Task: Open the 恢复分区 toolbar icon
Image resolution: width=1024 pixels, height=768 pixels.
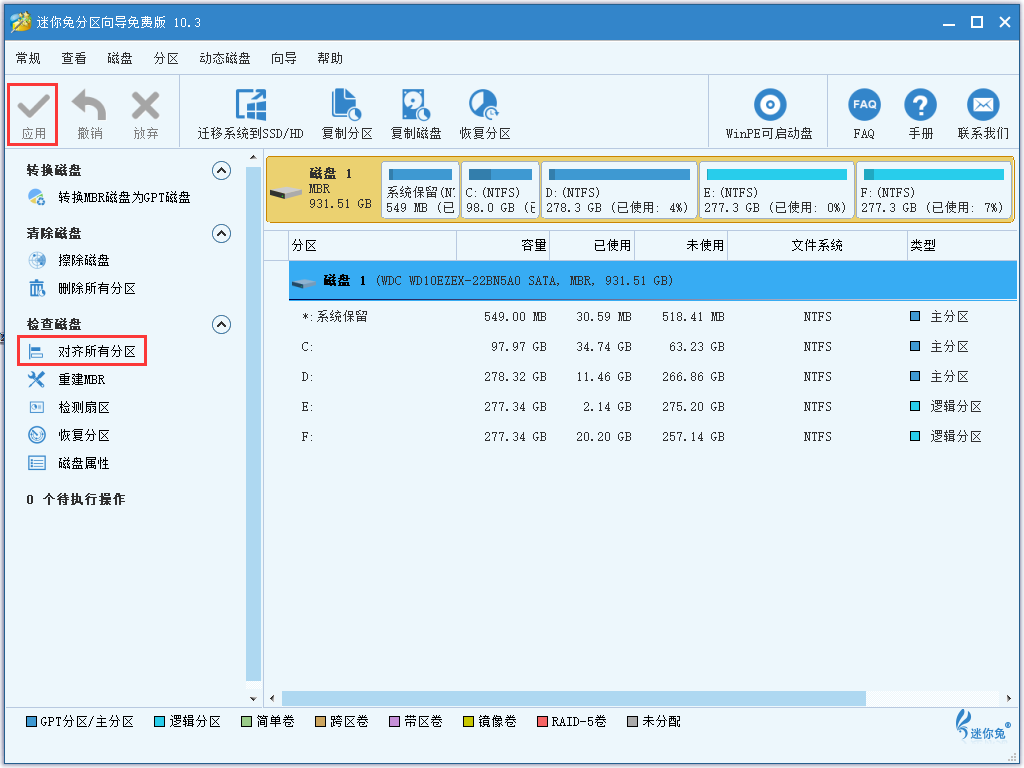Action: click(484, 105)
